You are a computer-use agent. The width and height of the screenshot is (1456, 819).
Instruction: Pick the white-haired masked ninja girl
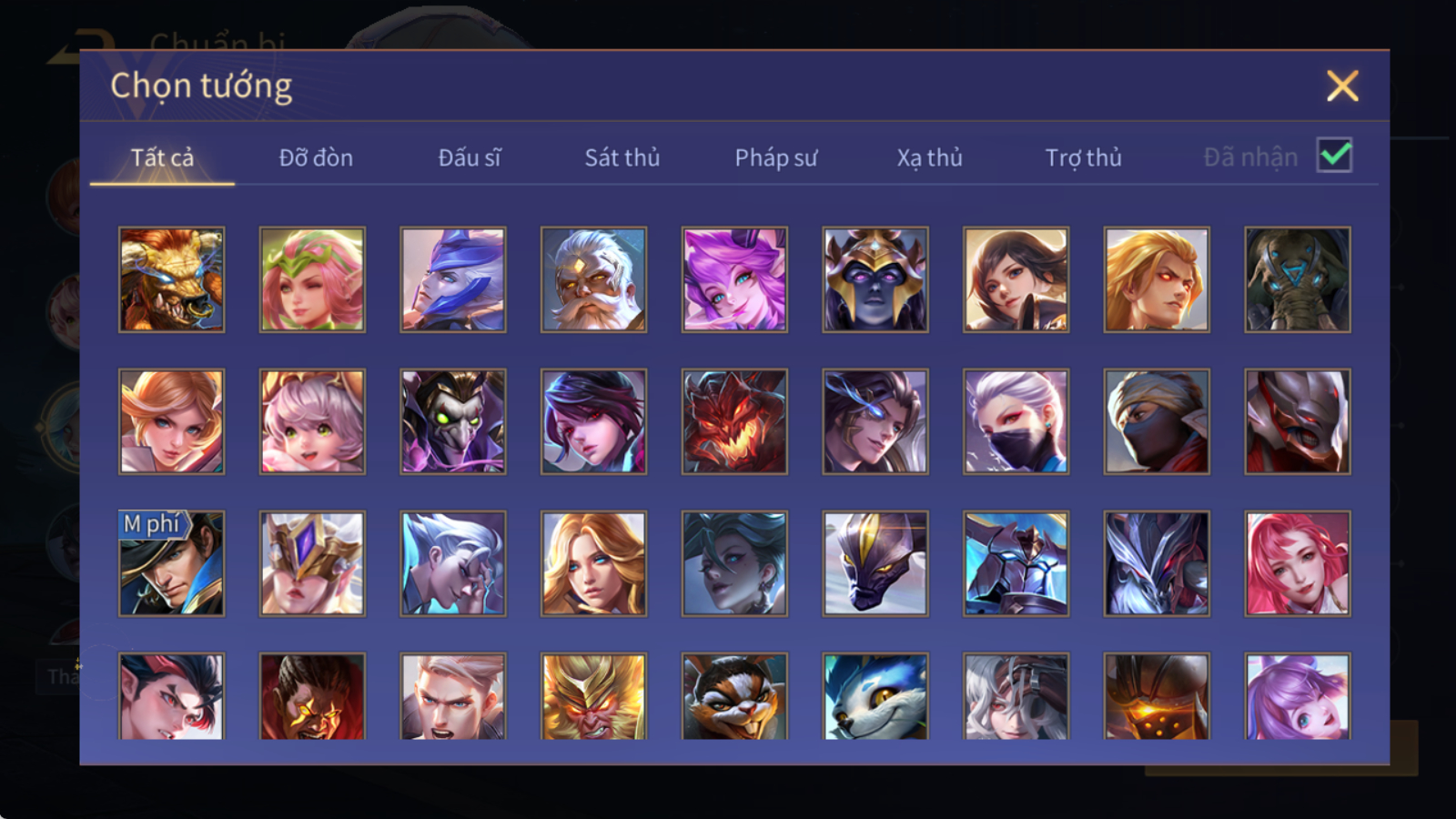coord(1016,421)
